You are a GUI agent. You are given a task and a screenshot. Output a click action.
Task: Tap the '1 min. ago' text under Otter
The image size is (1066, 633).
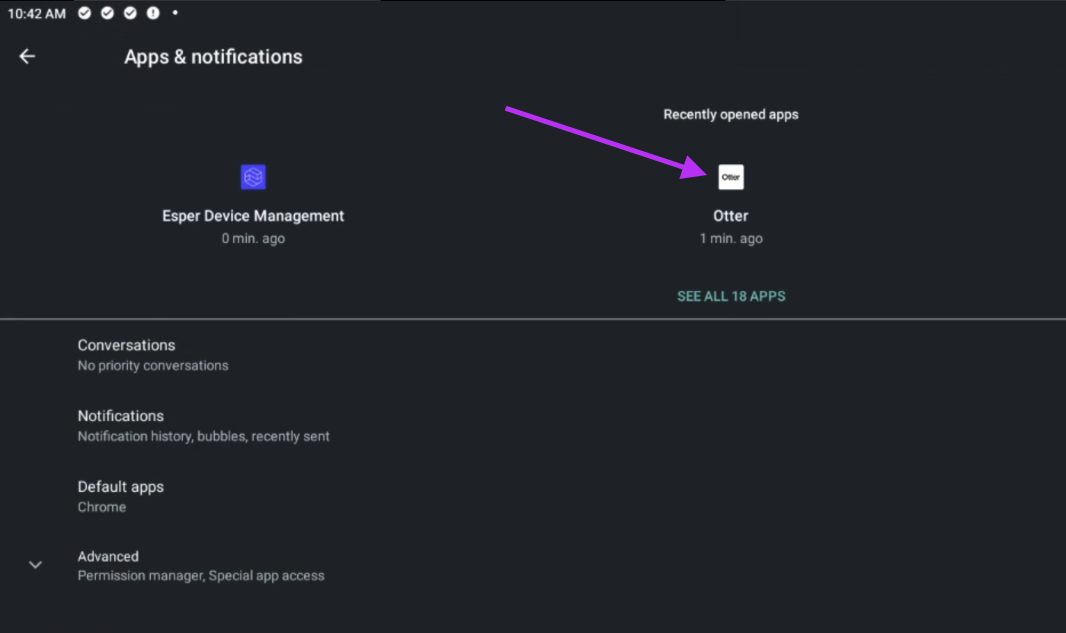(x=731, y=239)
